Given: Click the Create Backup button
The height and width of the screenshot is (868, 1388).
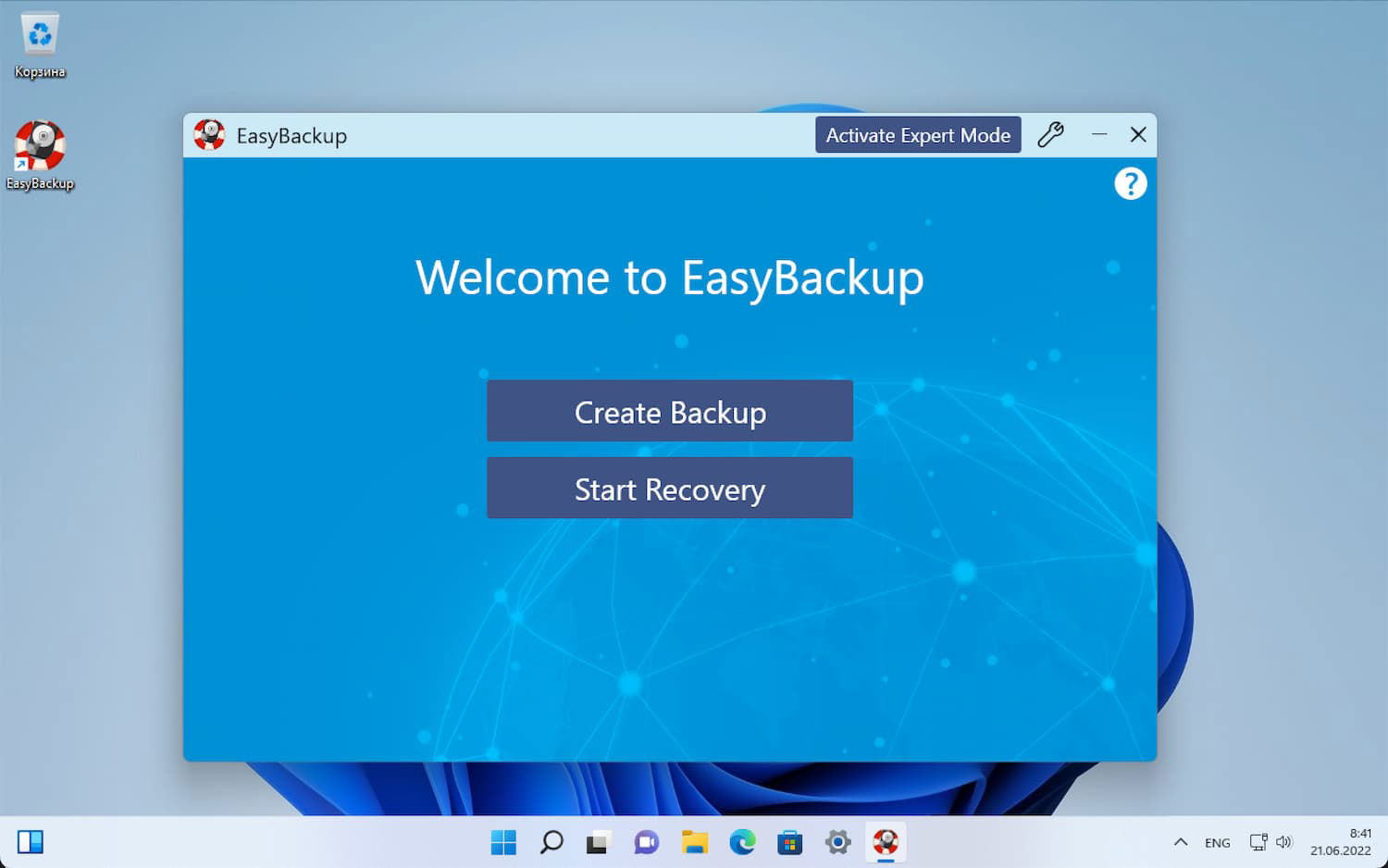Looking at the screenshot, I should coord(670,411).
